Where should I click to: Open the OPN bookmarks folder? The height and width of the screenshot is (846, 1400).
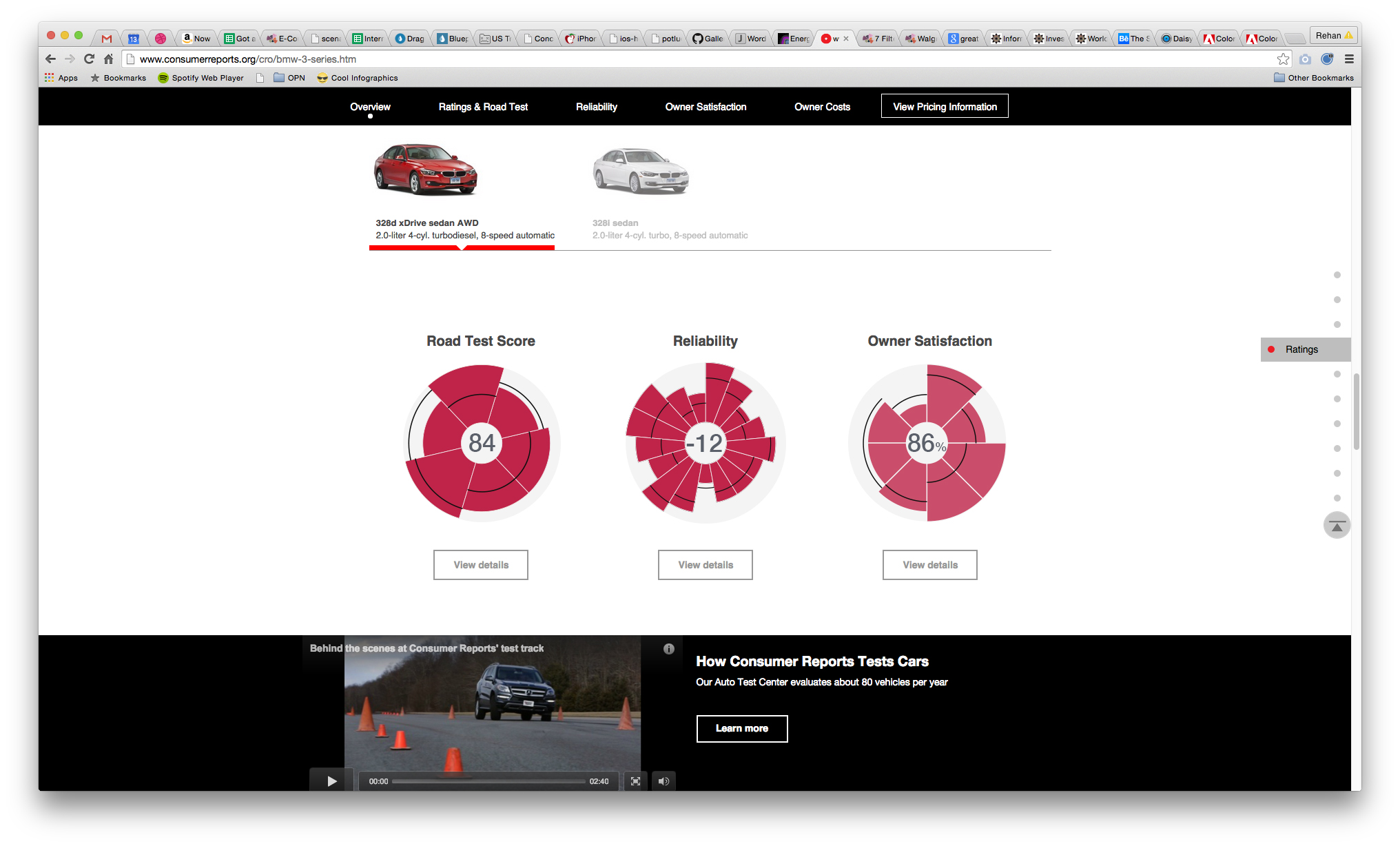(x=289, y=78)
